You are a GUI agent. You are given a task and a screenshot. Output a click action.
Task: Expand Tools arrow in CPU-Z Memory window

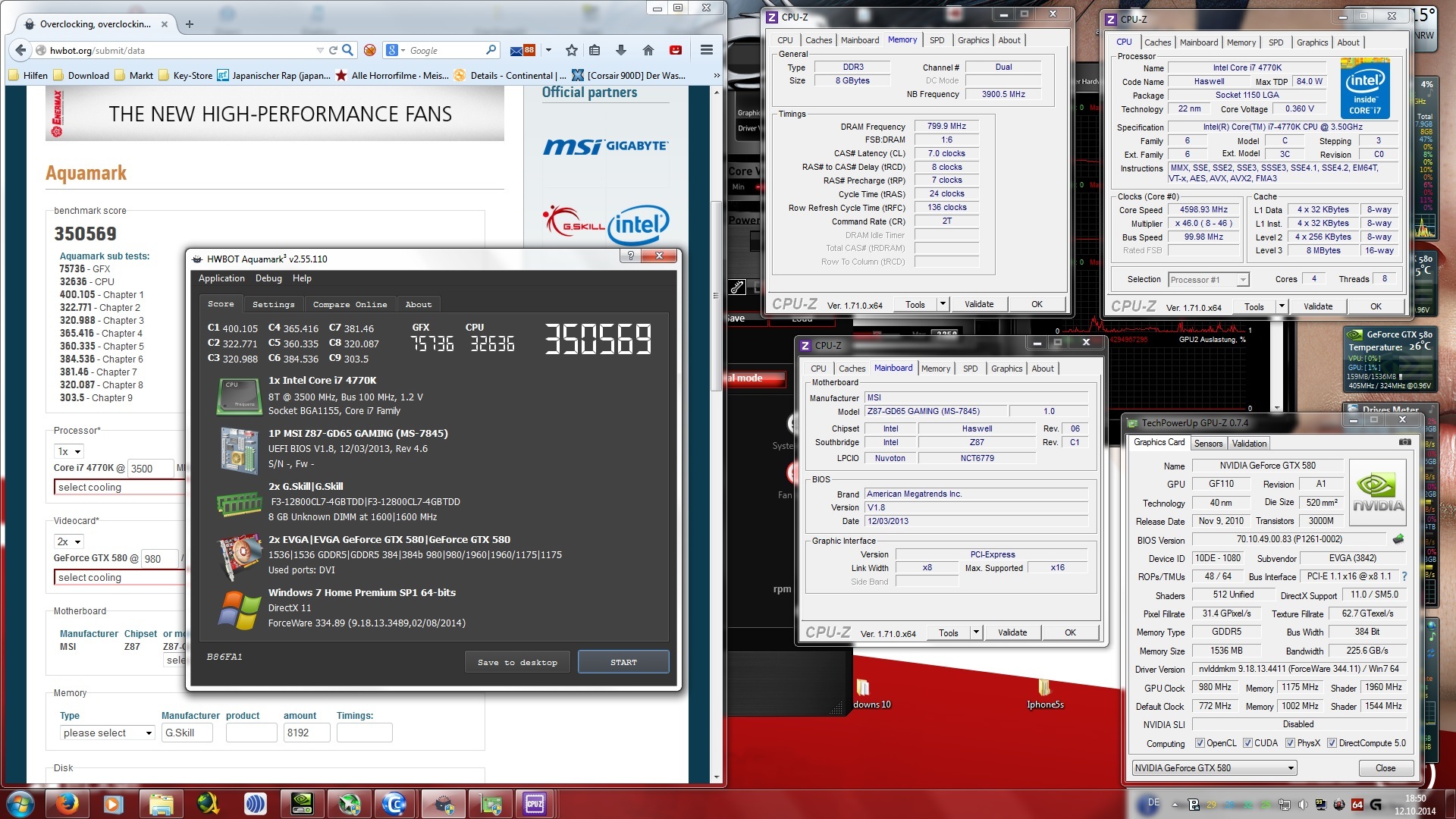point(943,304)
